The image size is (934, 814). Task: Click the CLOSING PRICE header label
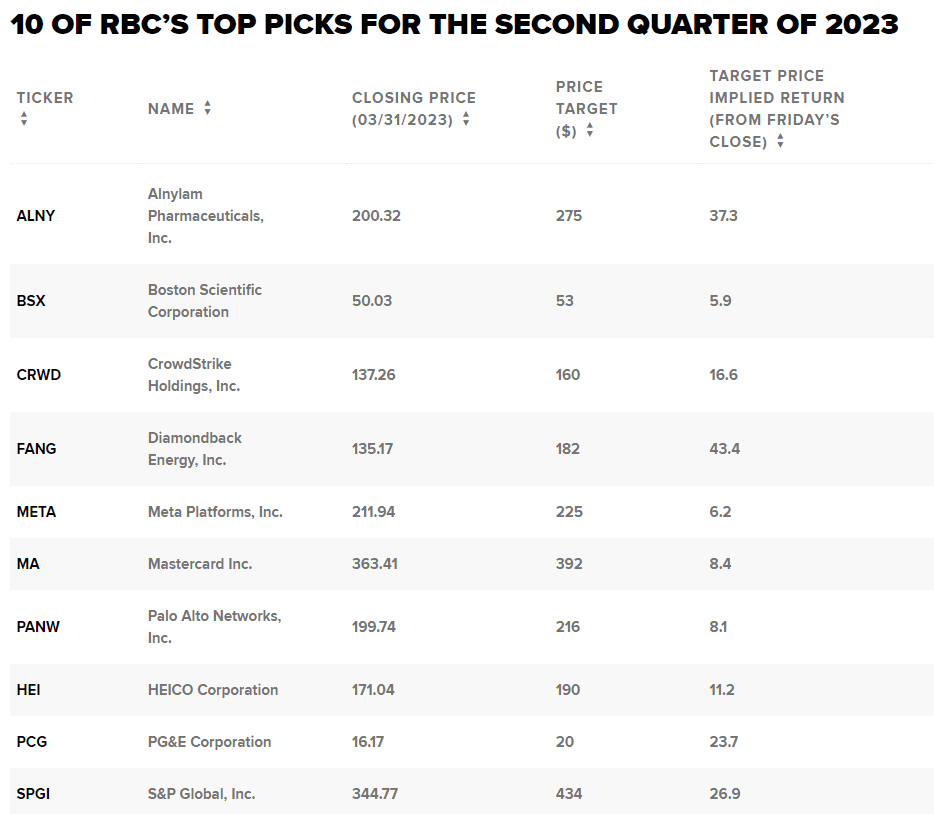click(x=414, y=98)
